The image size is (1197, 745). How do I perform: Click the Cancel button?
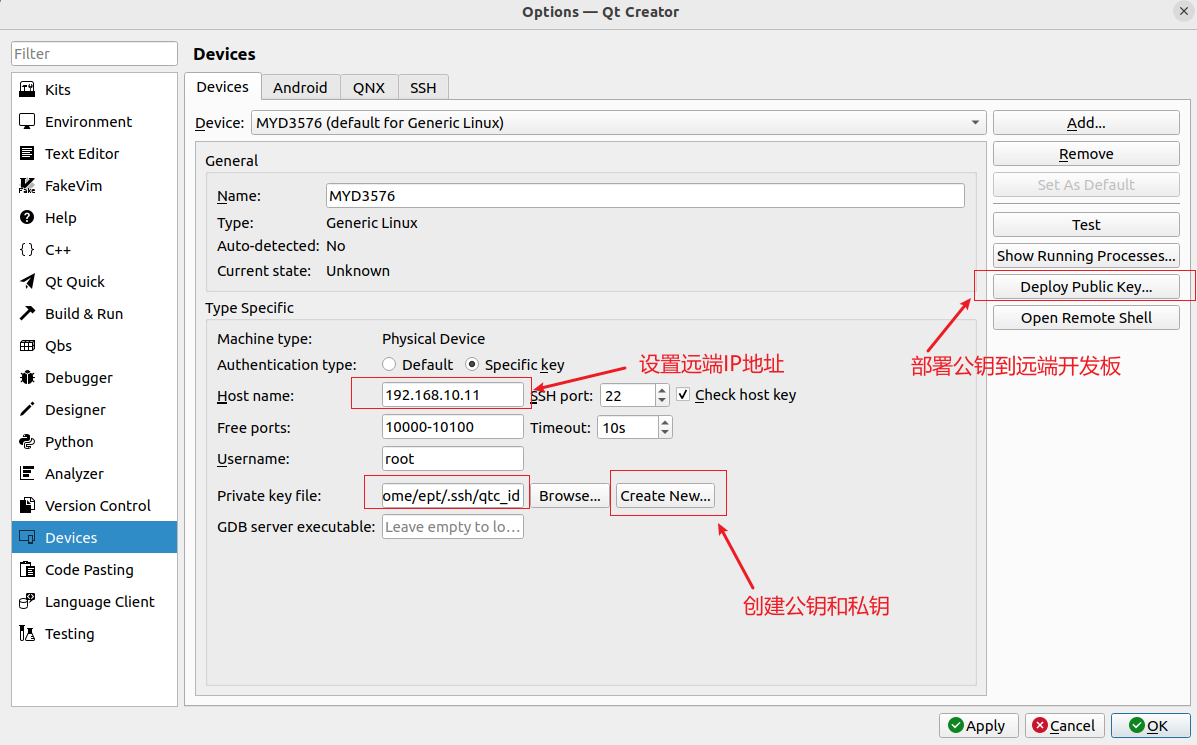pyautogui.click(x=1064, y=726)
